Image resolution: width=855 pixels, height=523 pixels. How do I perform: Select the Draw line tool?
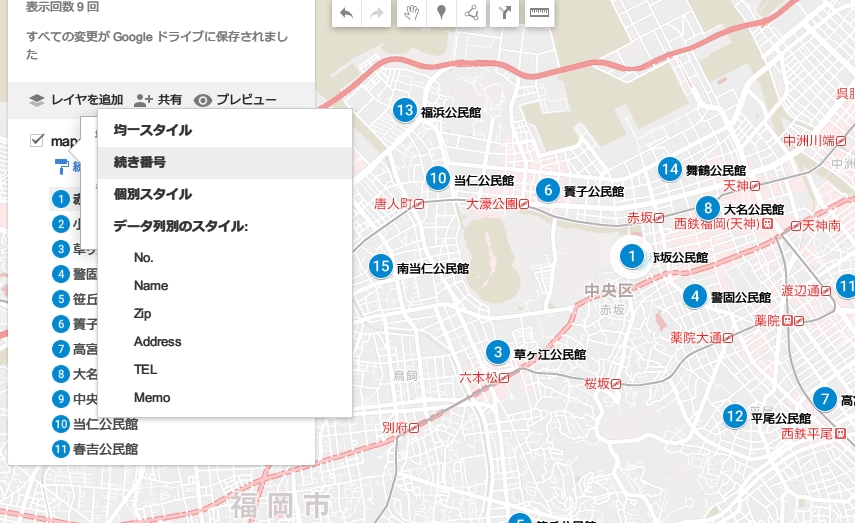click(471, 13)
